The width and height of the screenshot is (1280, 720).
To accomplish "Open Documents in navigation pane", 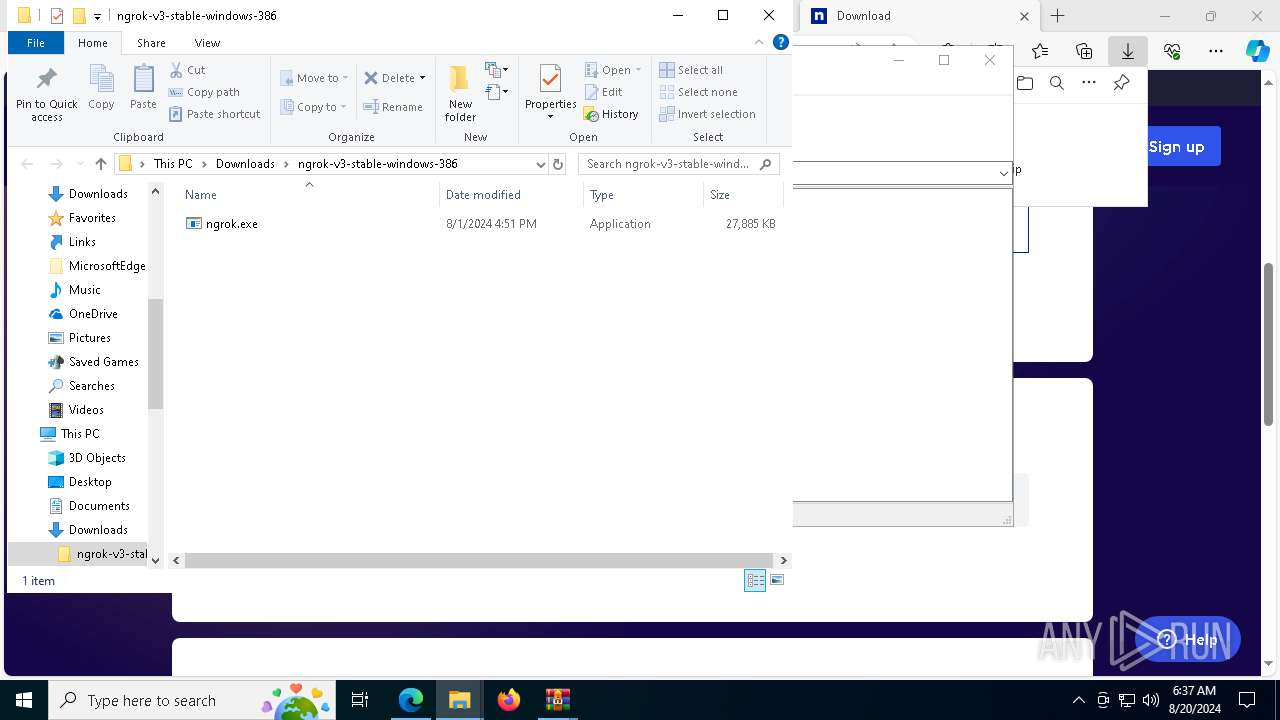I will click(x=99, y=506).
